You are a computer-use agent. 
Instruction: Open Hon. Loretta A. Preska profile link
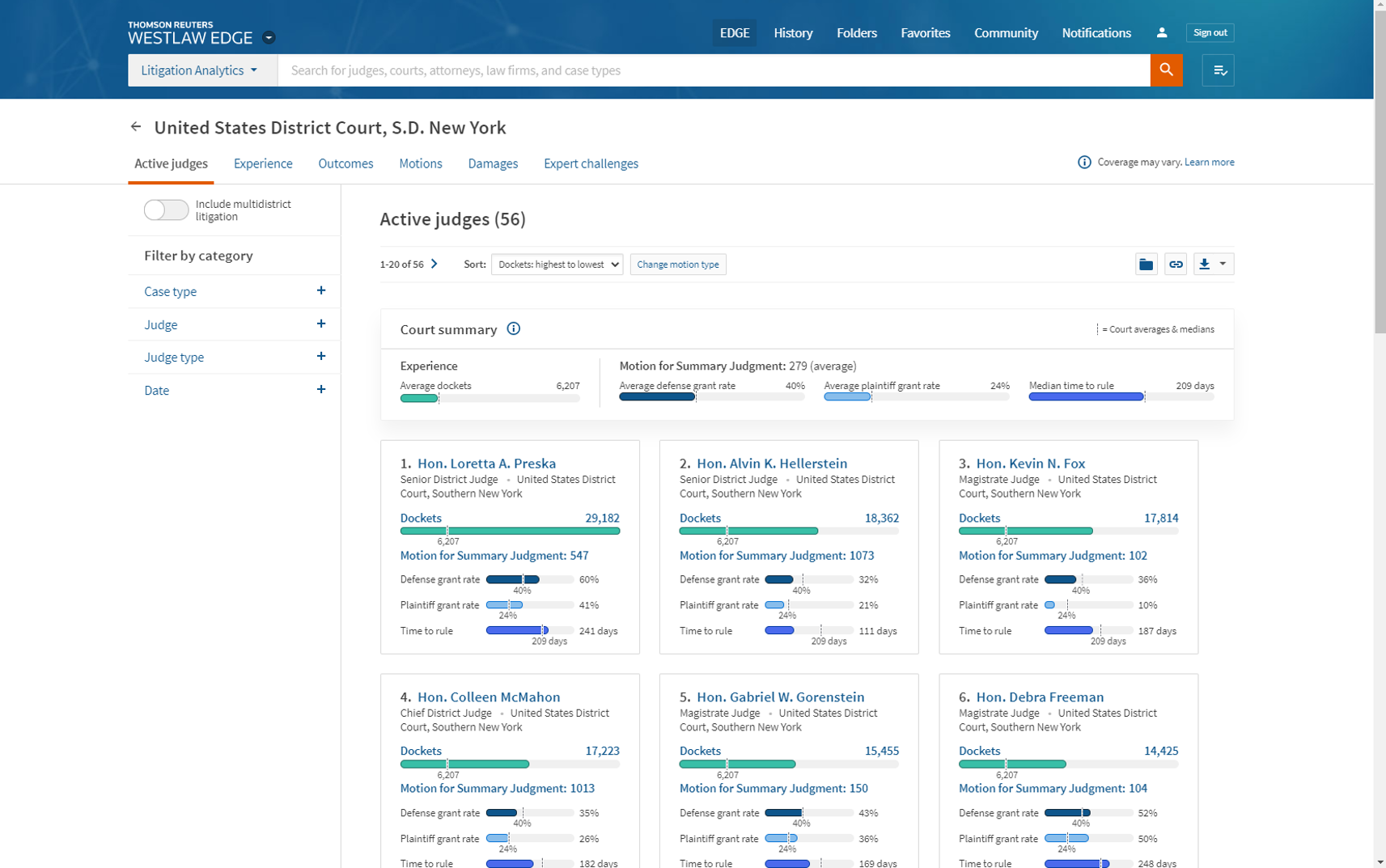click(486, 464)
